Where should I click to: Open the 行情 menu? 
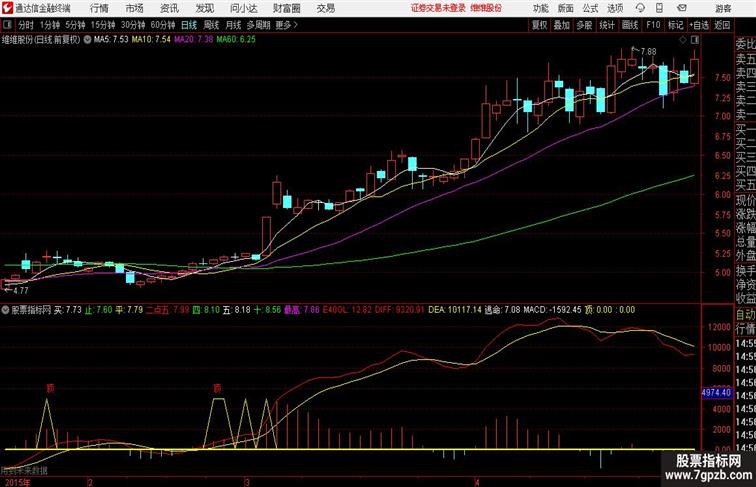pyautogui.click(x=99, y=8)
